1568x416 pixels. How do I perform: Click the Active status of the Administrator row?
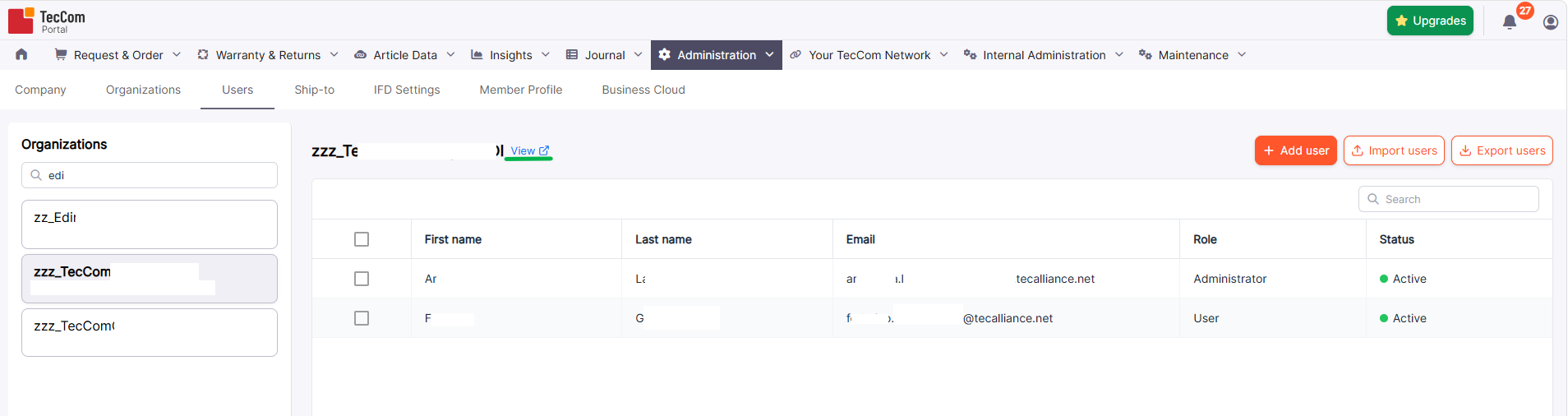pos(1403,279)
